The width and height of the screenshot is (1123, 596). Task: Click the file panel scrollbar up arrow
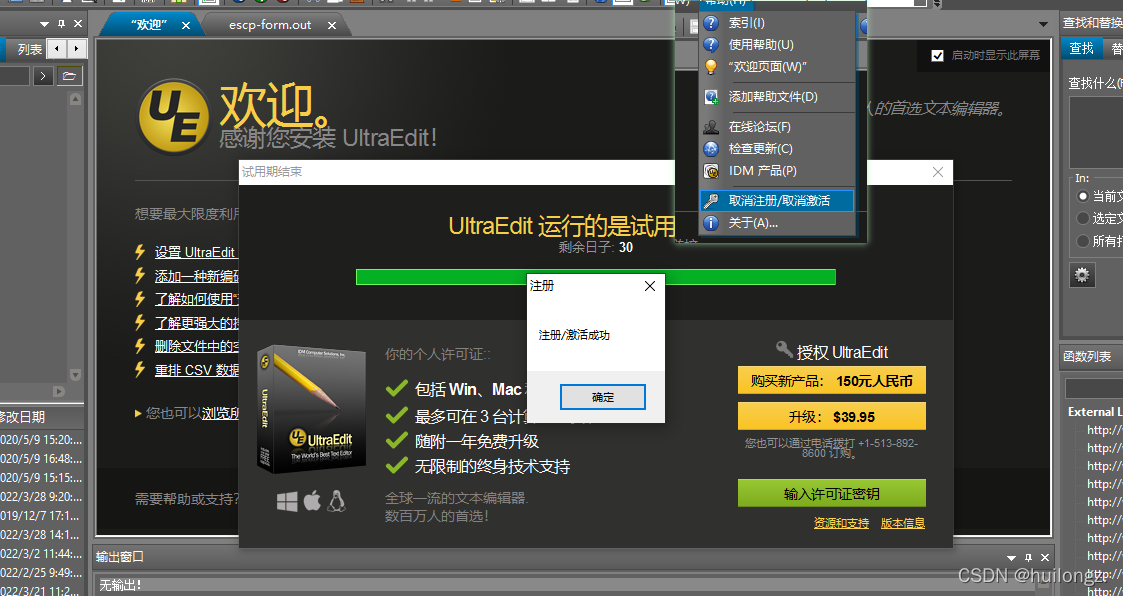[x=76, y=98]
